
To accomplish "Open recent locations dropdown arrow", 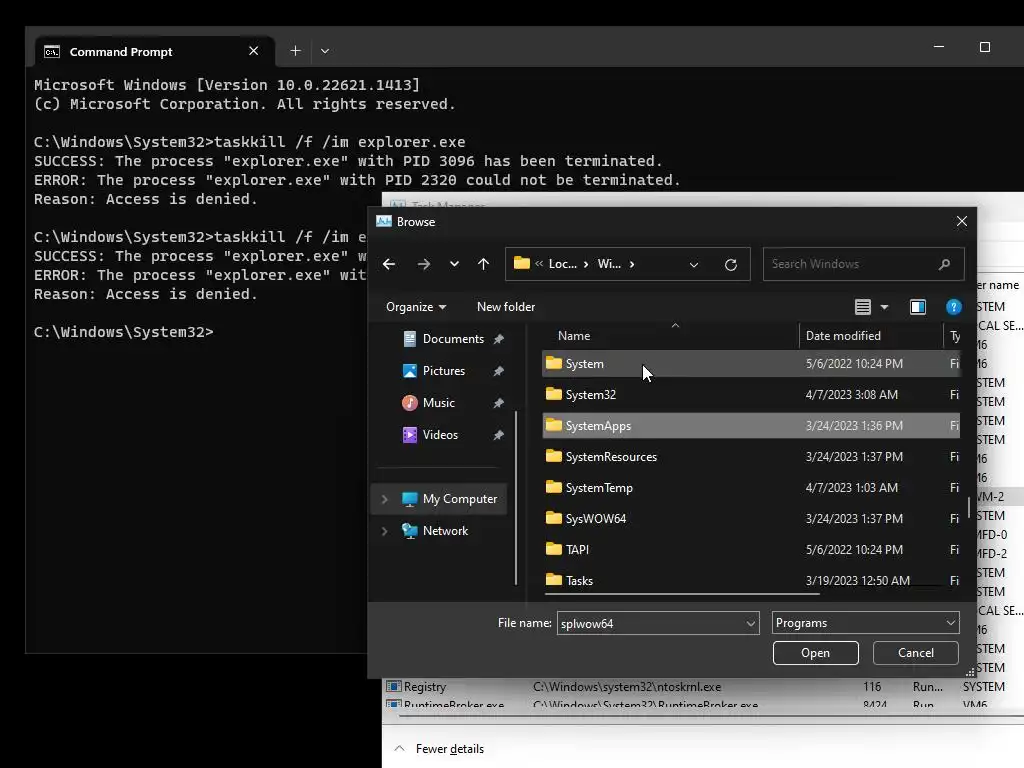I will pyautogui.click(x=454, y=264).
